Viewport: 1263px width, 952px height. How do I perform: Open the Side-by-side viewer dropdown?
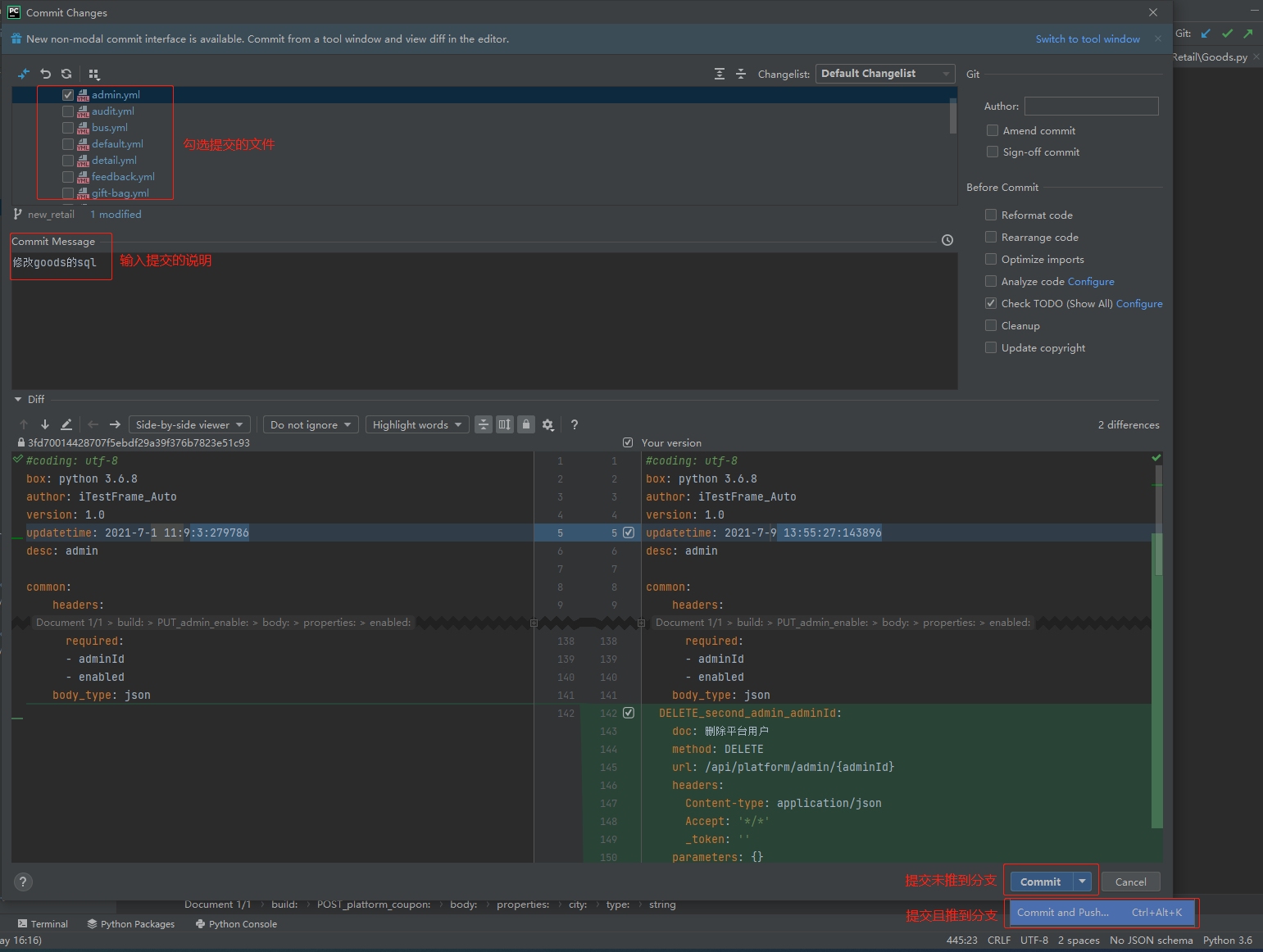(x=190, y=424)
